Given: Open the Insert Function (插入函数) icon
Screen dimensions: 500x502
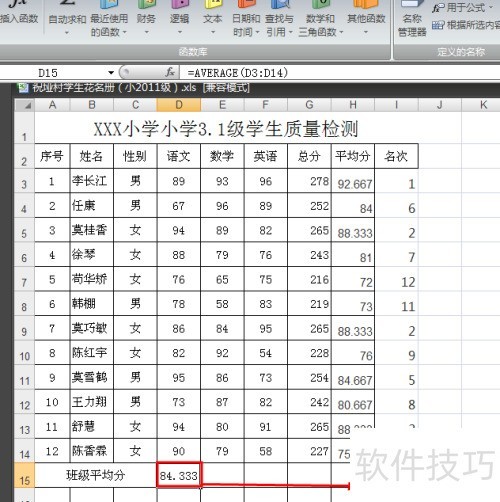Looking at the screenshot, I should 19,12.
